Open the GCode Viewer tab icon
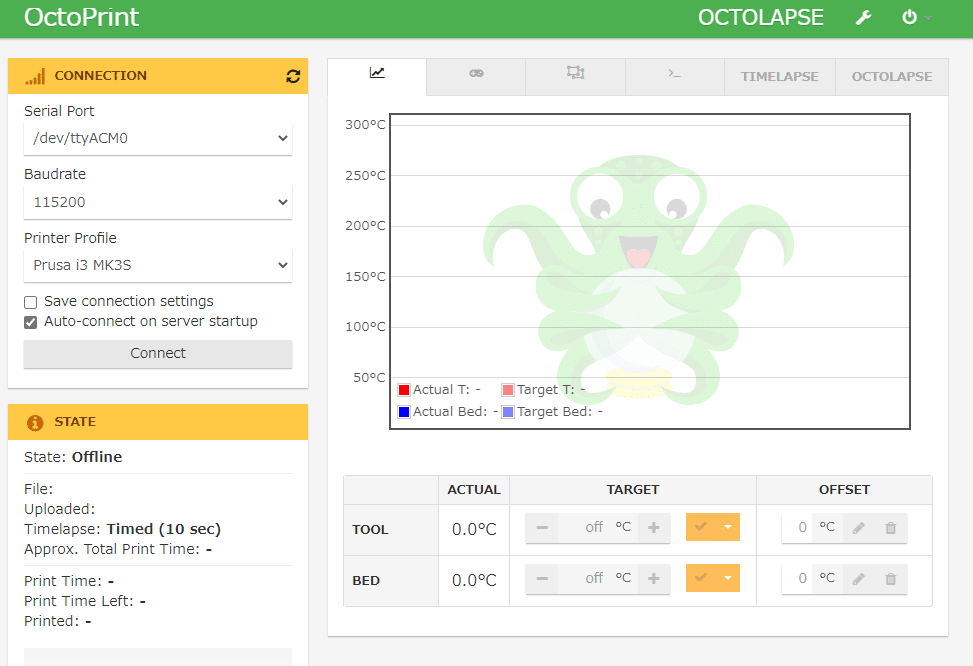973x666 pixels. pos(575,73)
